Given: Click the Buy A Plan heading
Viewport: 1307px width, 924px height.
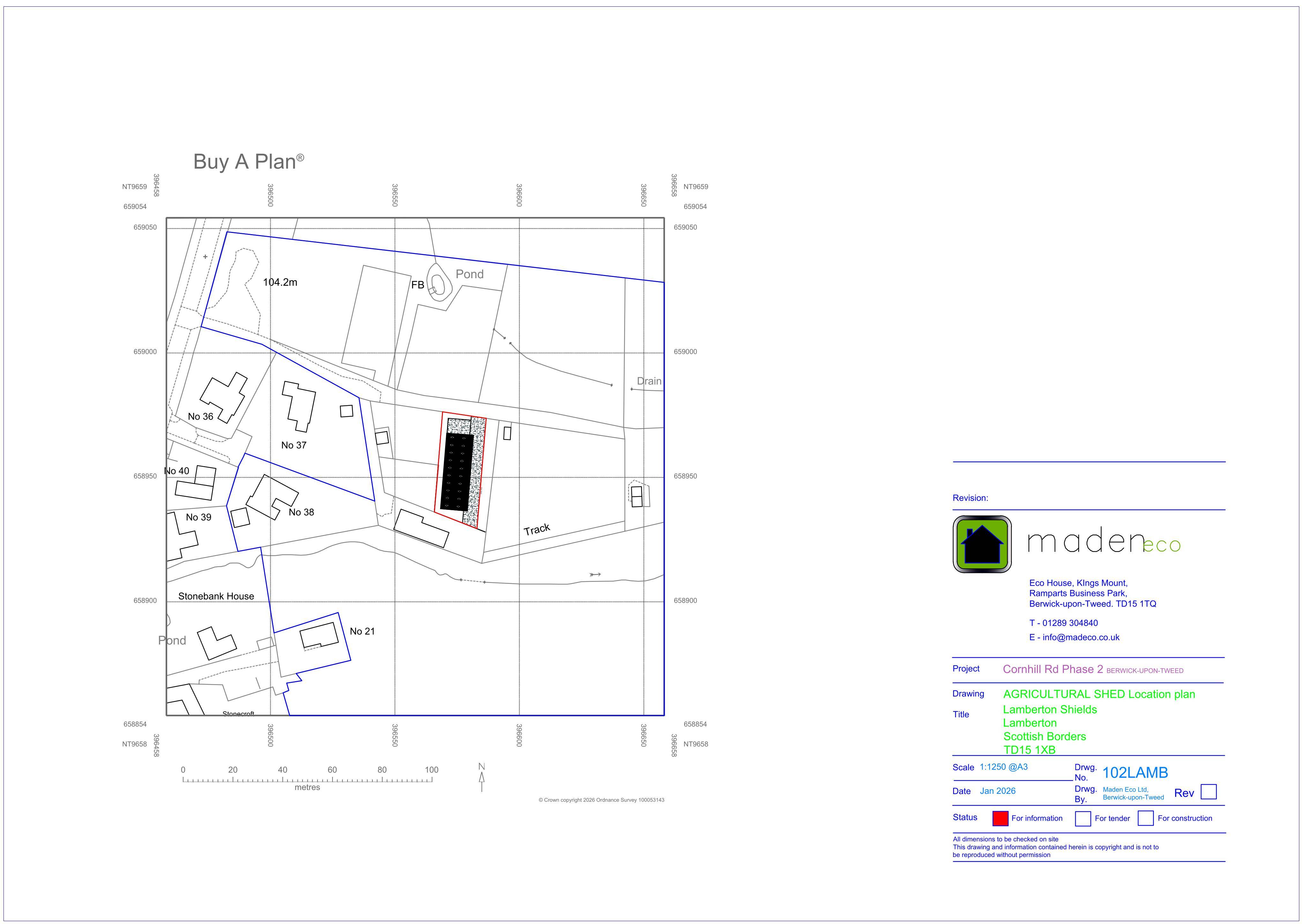Looking at the screenshot, I should (x=249, y=161).
